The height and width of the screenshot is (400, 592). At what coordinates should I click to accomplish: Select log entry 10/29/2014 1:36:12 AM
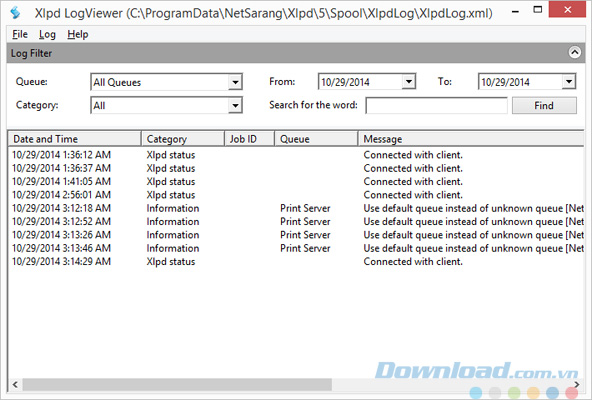(x=296, y=155)
